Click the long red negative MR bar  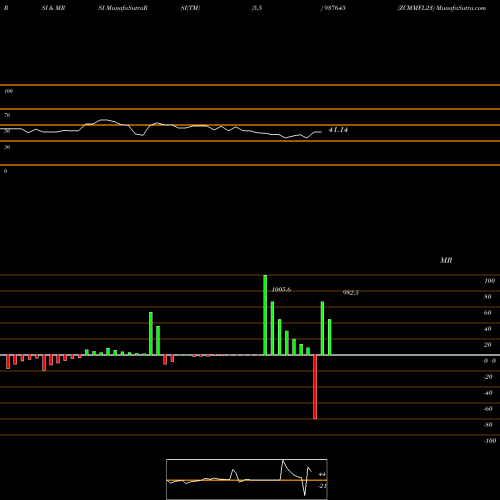[315, 387]
